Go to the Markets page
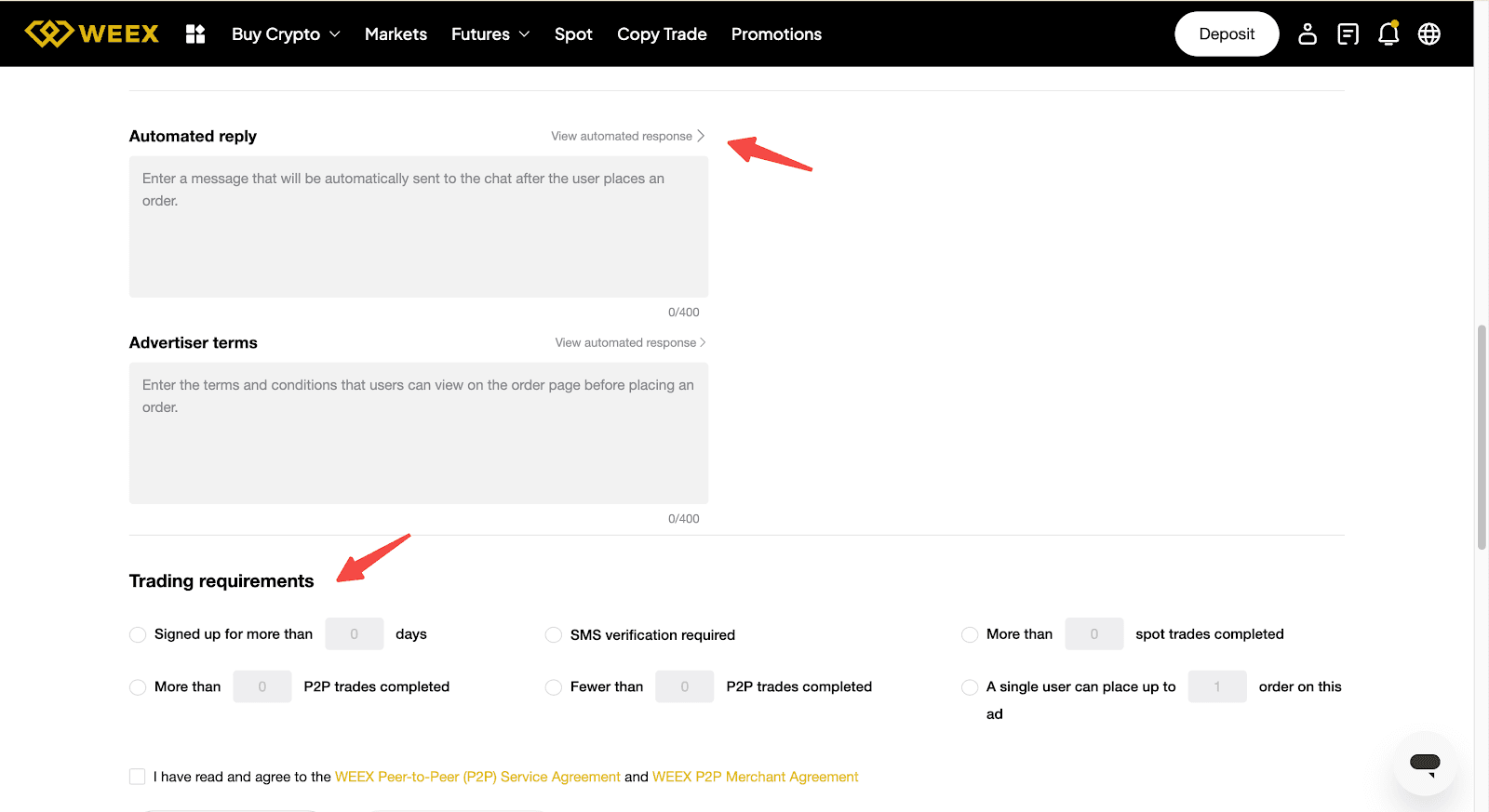1489x812 pixels. click(x=396, y=34)
